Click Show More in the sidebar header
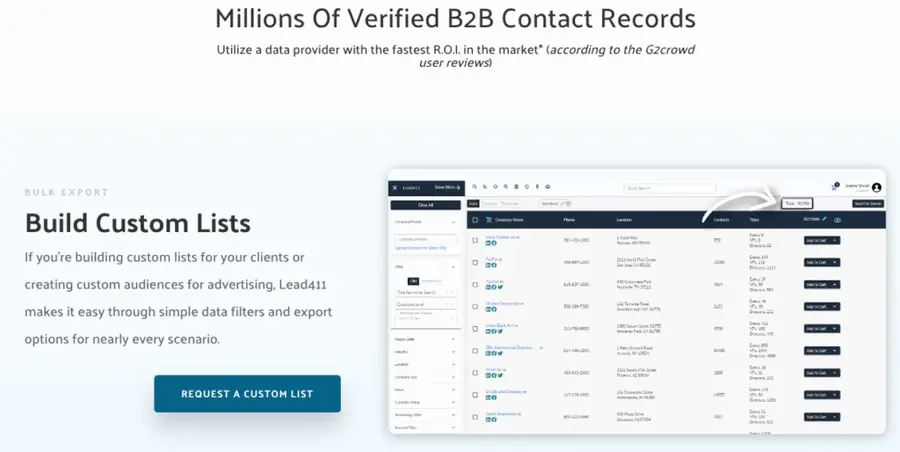 click(448, 187)
